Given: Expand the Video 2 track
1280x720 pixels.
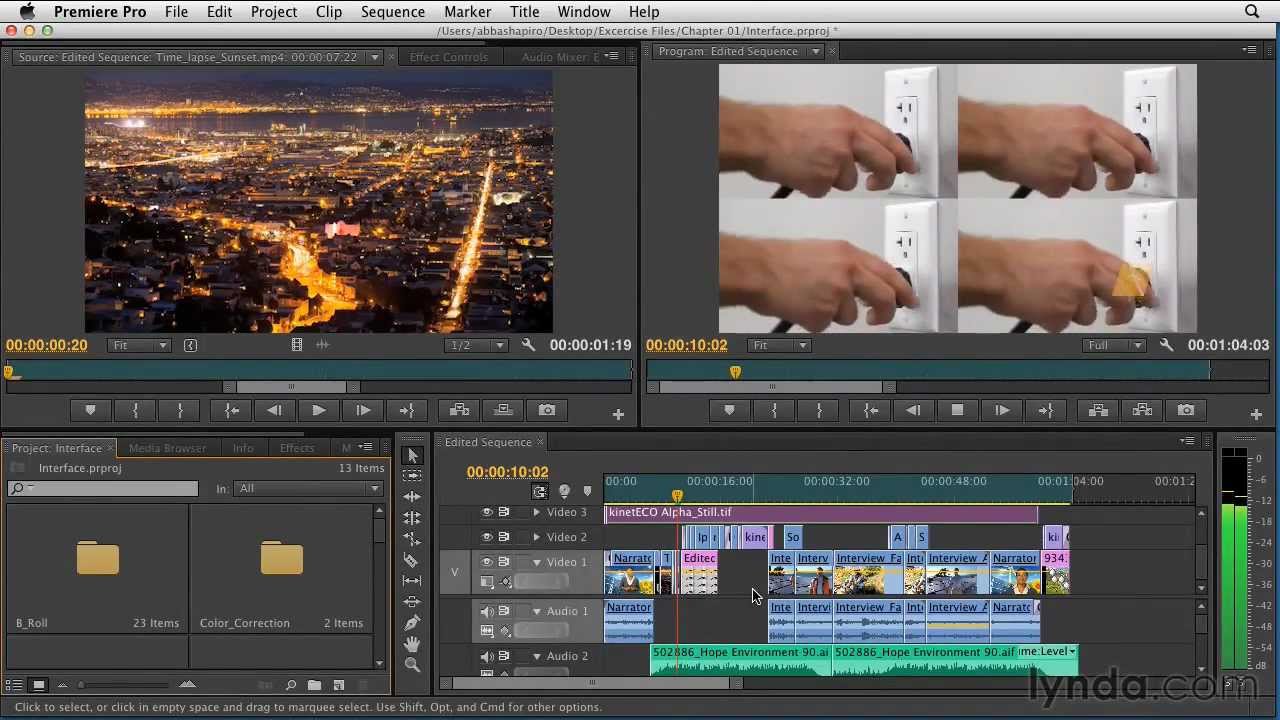Looking at the screenshot, I should [x=536, y=537].
